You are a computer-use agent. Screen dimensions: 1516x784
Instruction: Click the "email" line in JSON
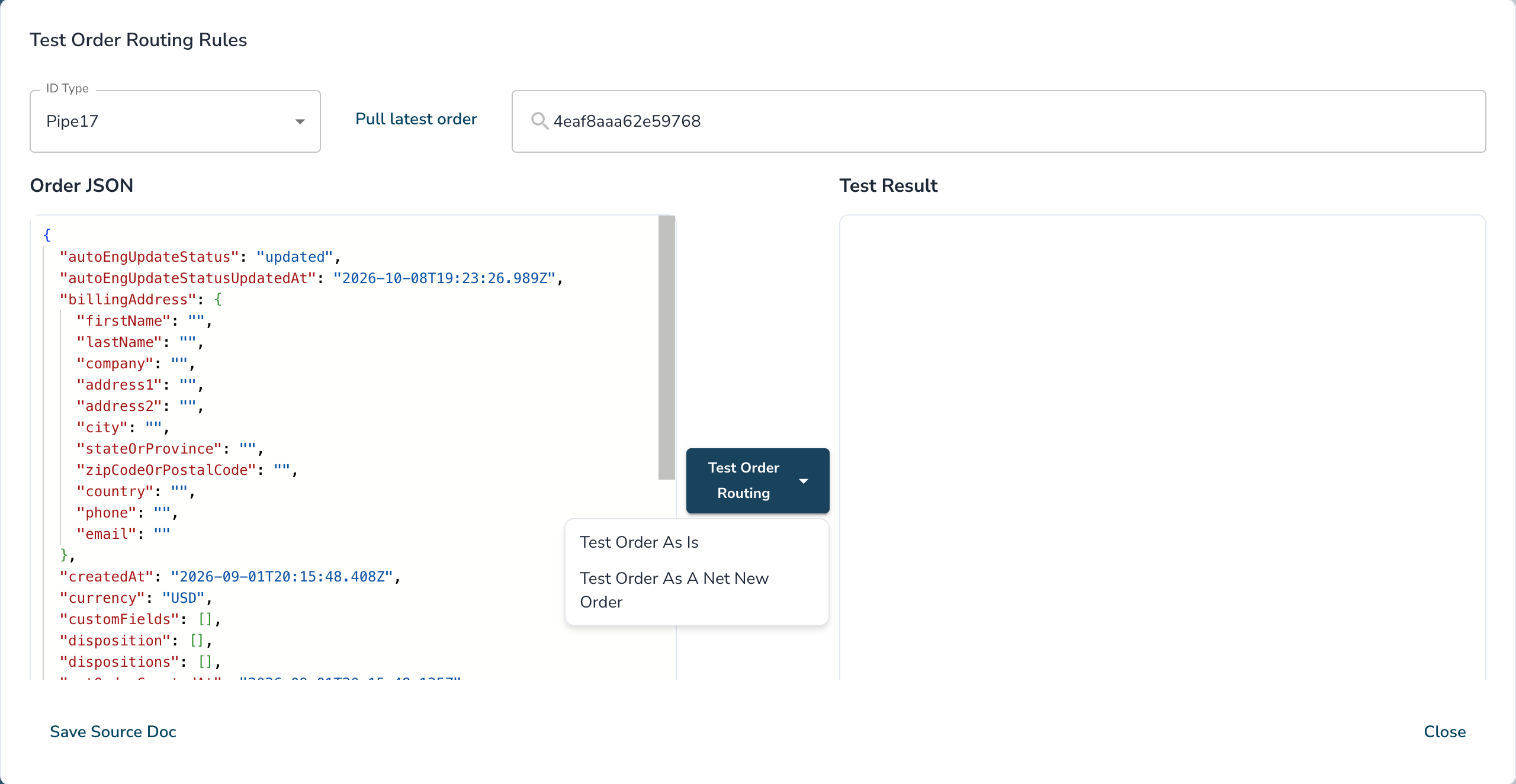(123, 534)
